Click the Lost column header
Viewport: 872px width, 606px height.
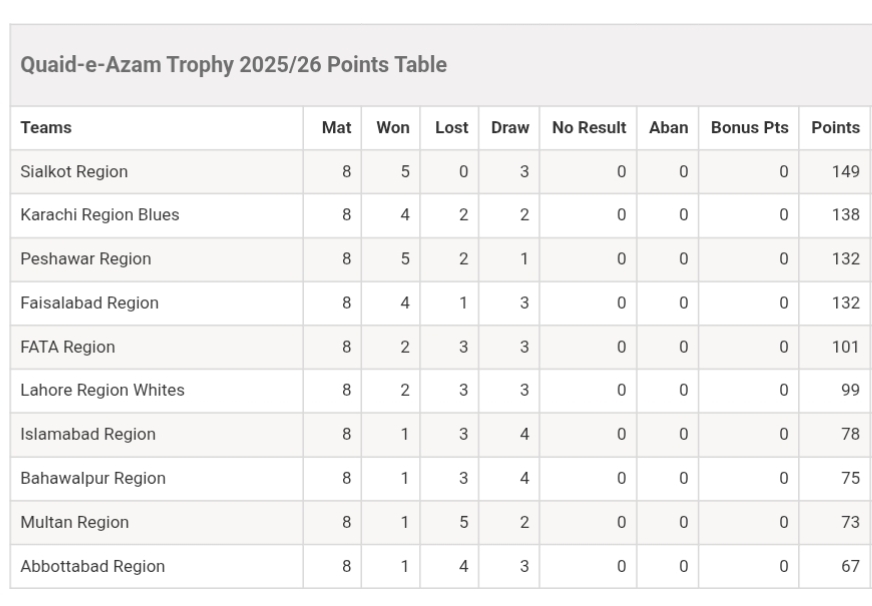452,128
